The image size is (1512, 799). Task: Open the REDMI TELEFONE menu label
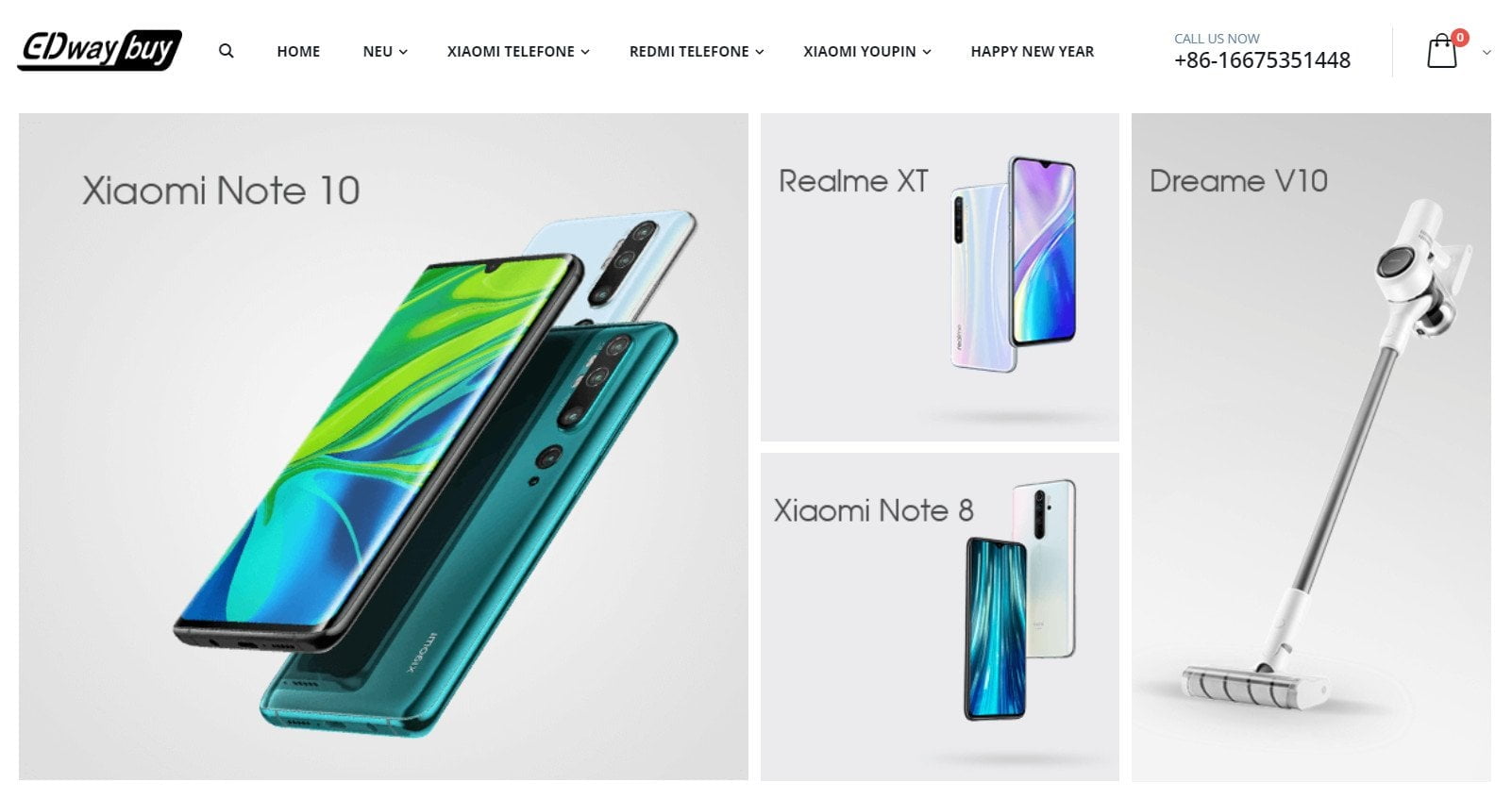click(689, 52)
